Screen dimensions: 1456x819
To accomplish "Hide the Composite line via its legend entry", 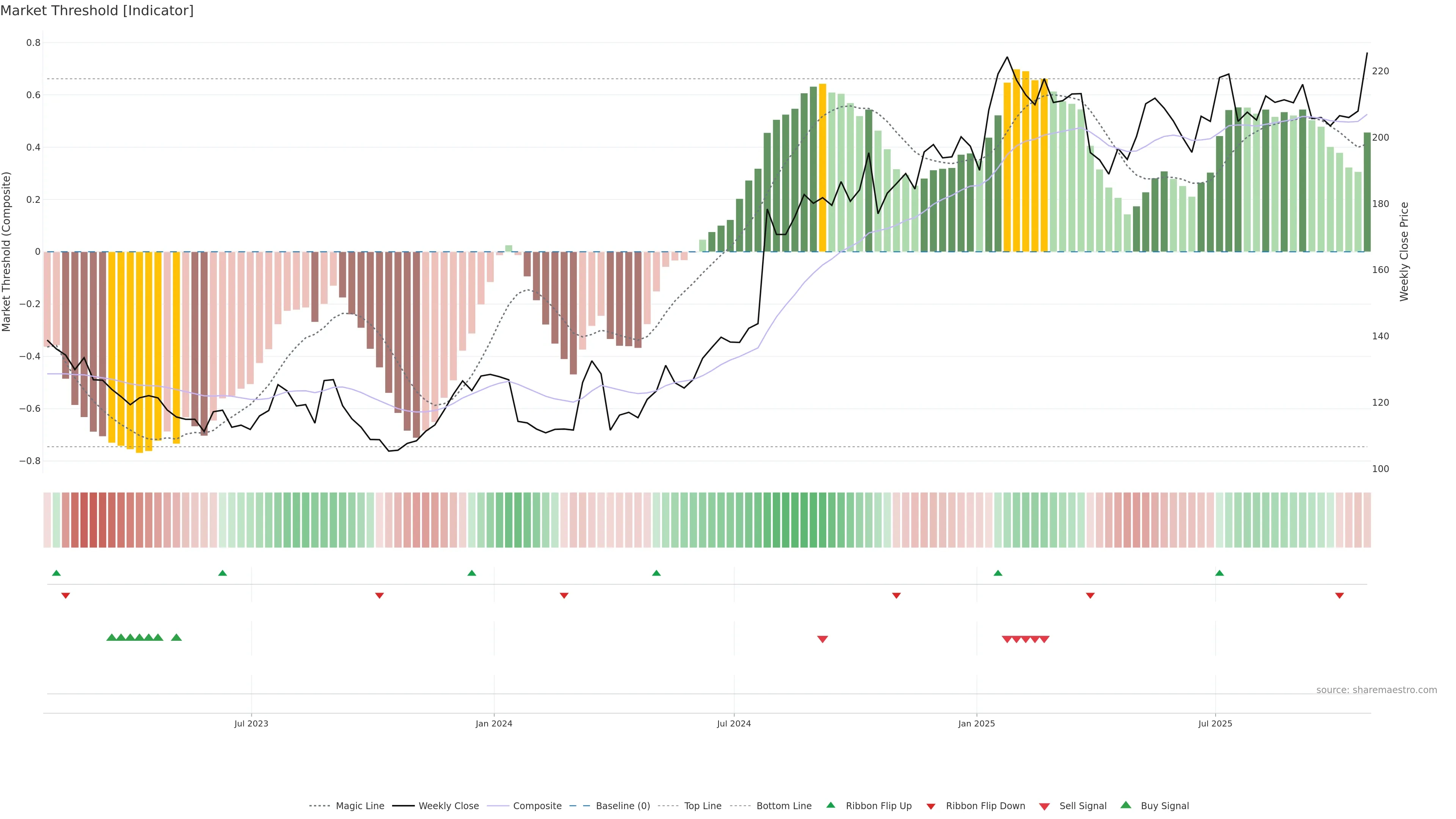I will coord(537,806).
